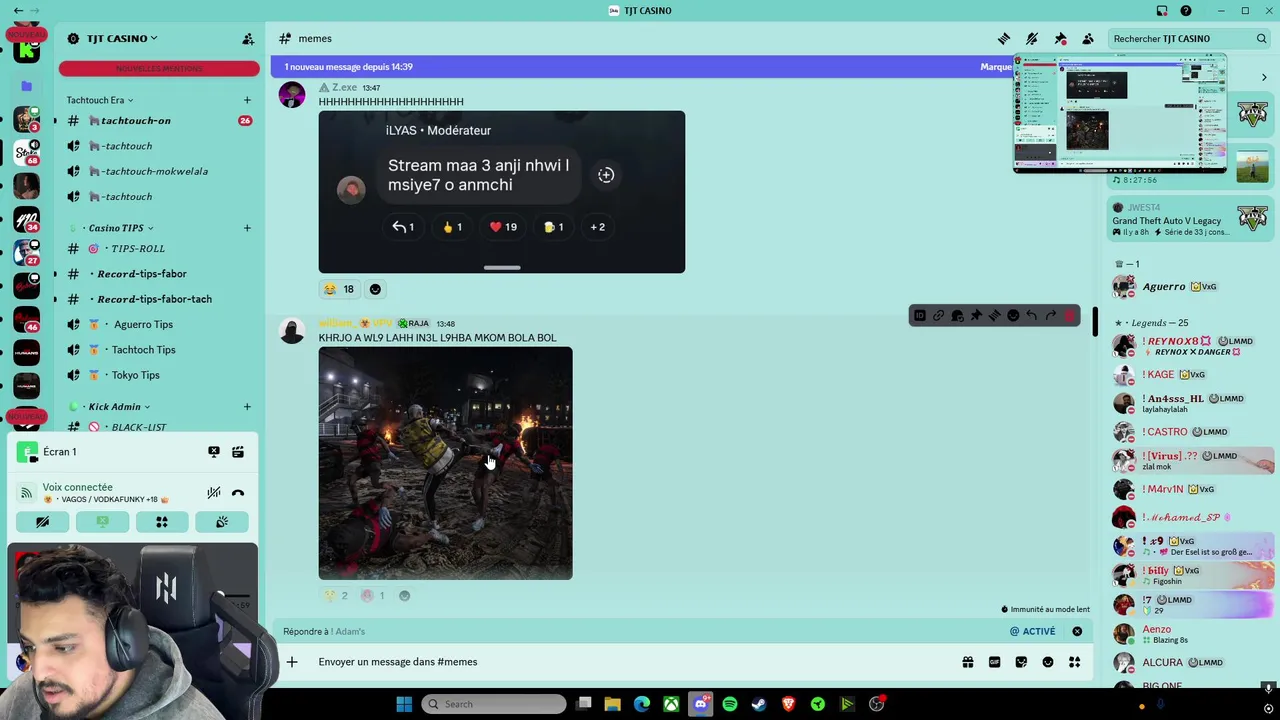
Task: Disconnect from voice call
Action: pos(238,493)
